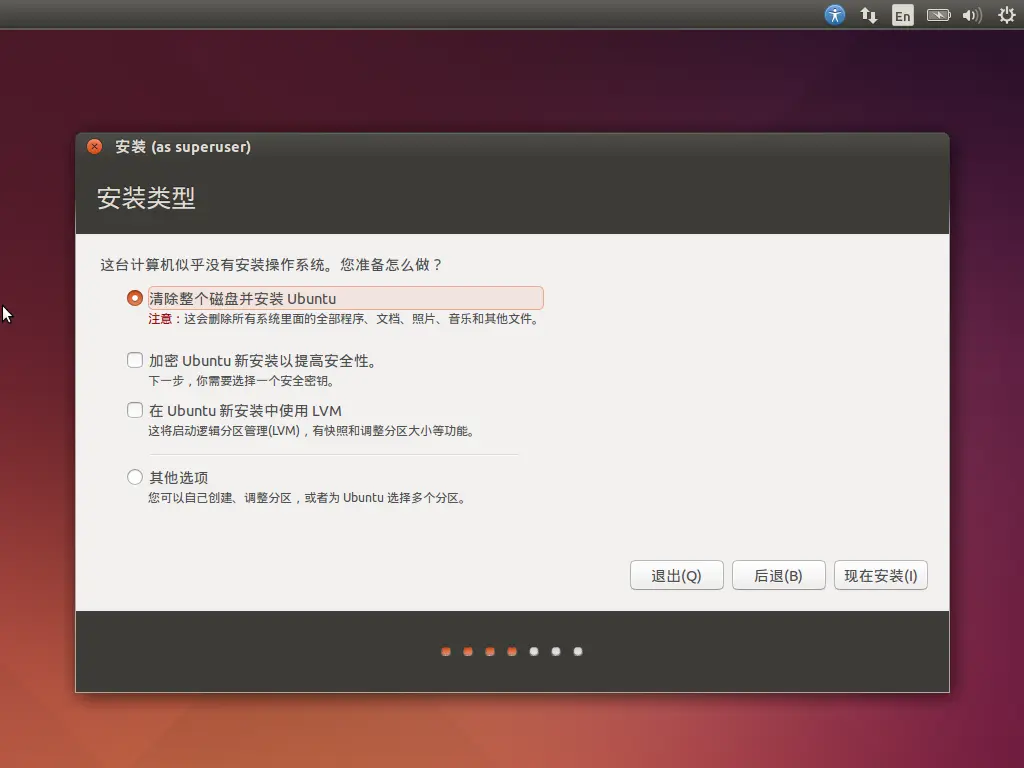Screen dimensions: 1024x768
Task: Open the battery status indicator
Action: pyautogui.click(x=938, y=15)
